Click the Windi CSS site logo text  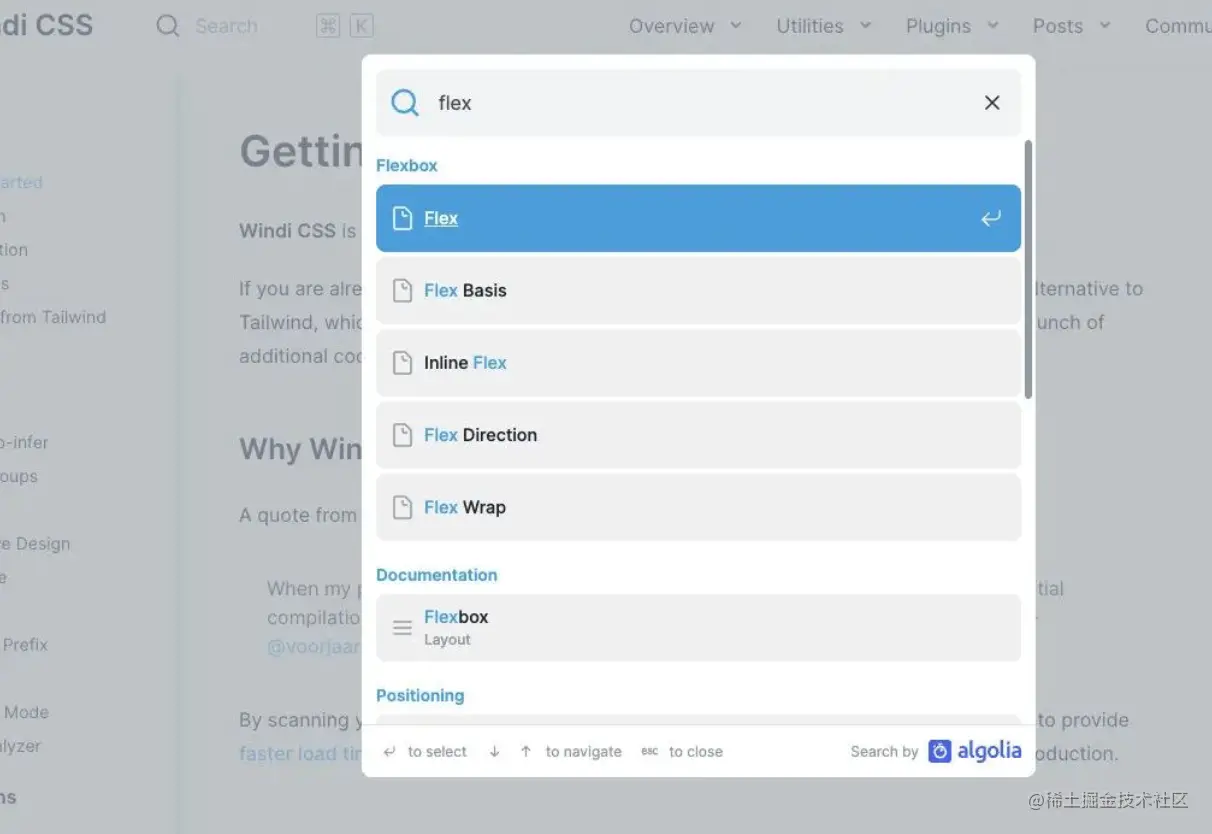(46, 25)
